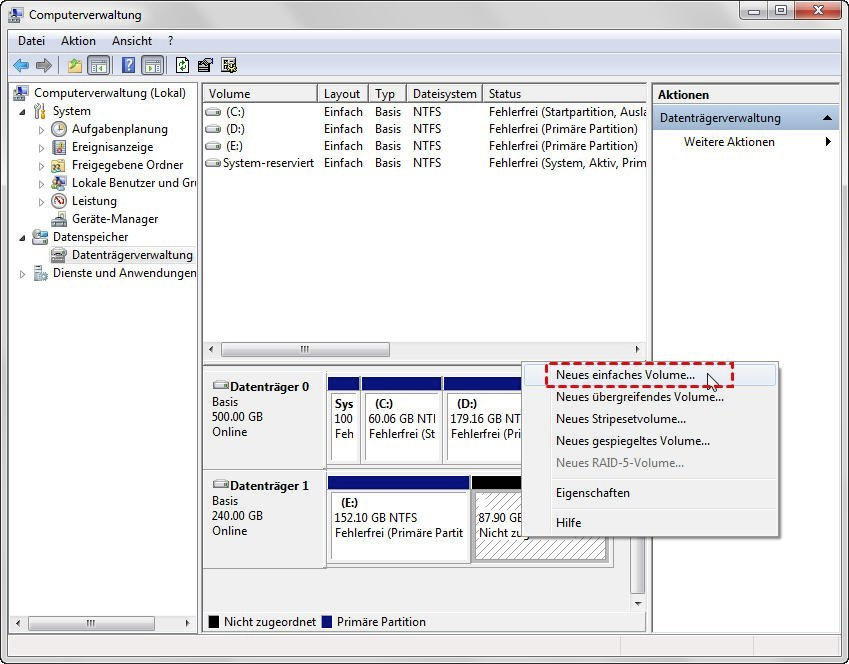Expand the Freigegebene Ordner node

41,166
